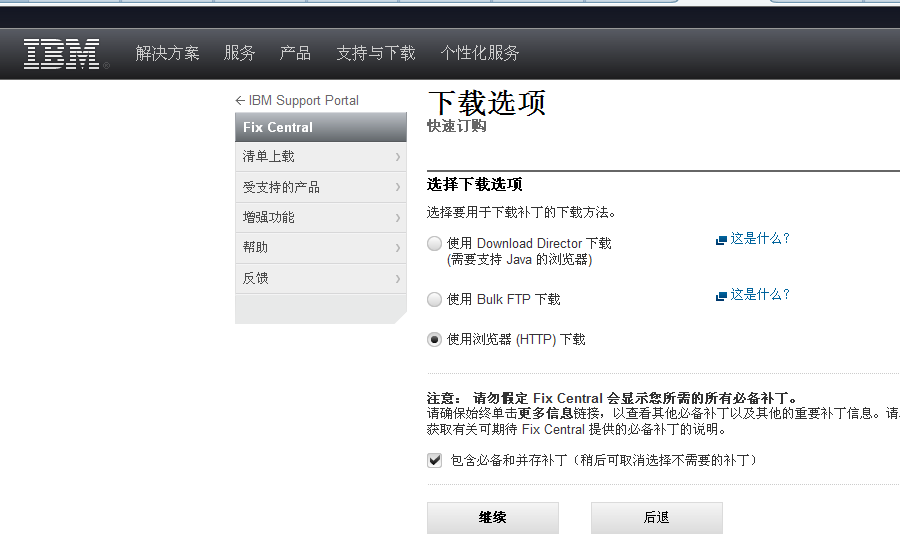This screenshot has height=556, width=900.
Task: Open 帮助 in the sidebar
Action: pos(321,248)
